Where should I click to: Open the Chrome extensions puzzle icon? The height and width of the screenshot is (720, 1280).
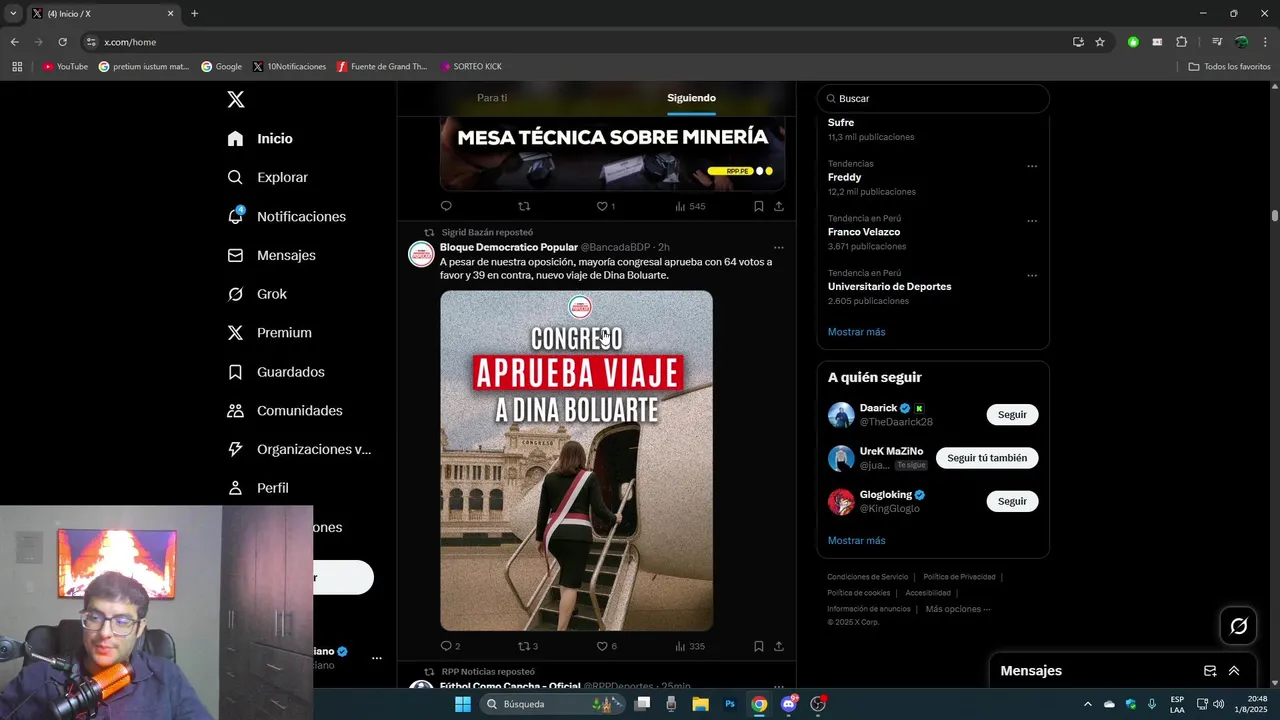point(1182,42)
